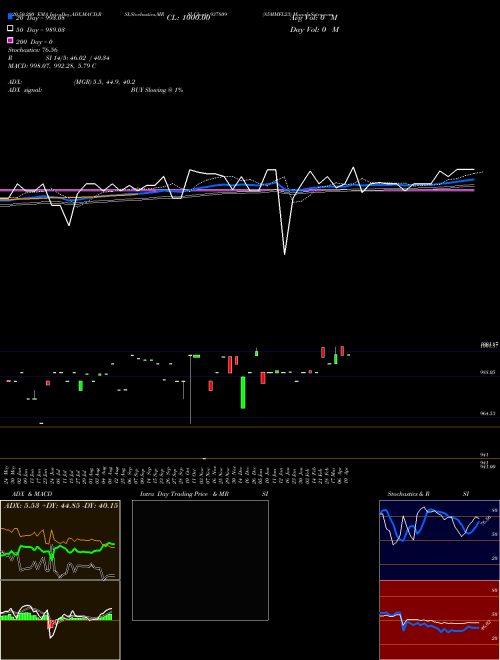Click the 'ADX signal:' label
Image resolution: width=500 pixels, height=660 pixels.
pos(25,90)
